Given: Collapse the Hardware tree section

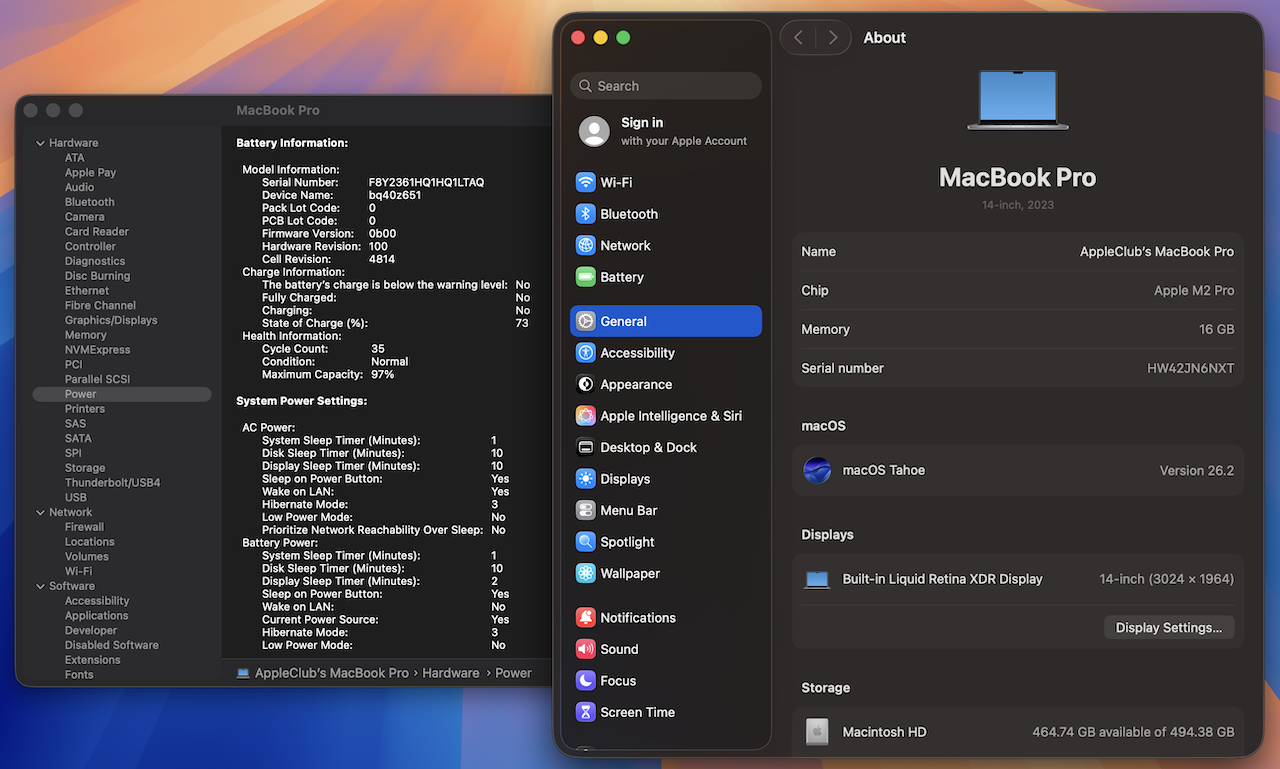Looking at the screenshot, I should 41,143.
